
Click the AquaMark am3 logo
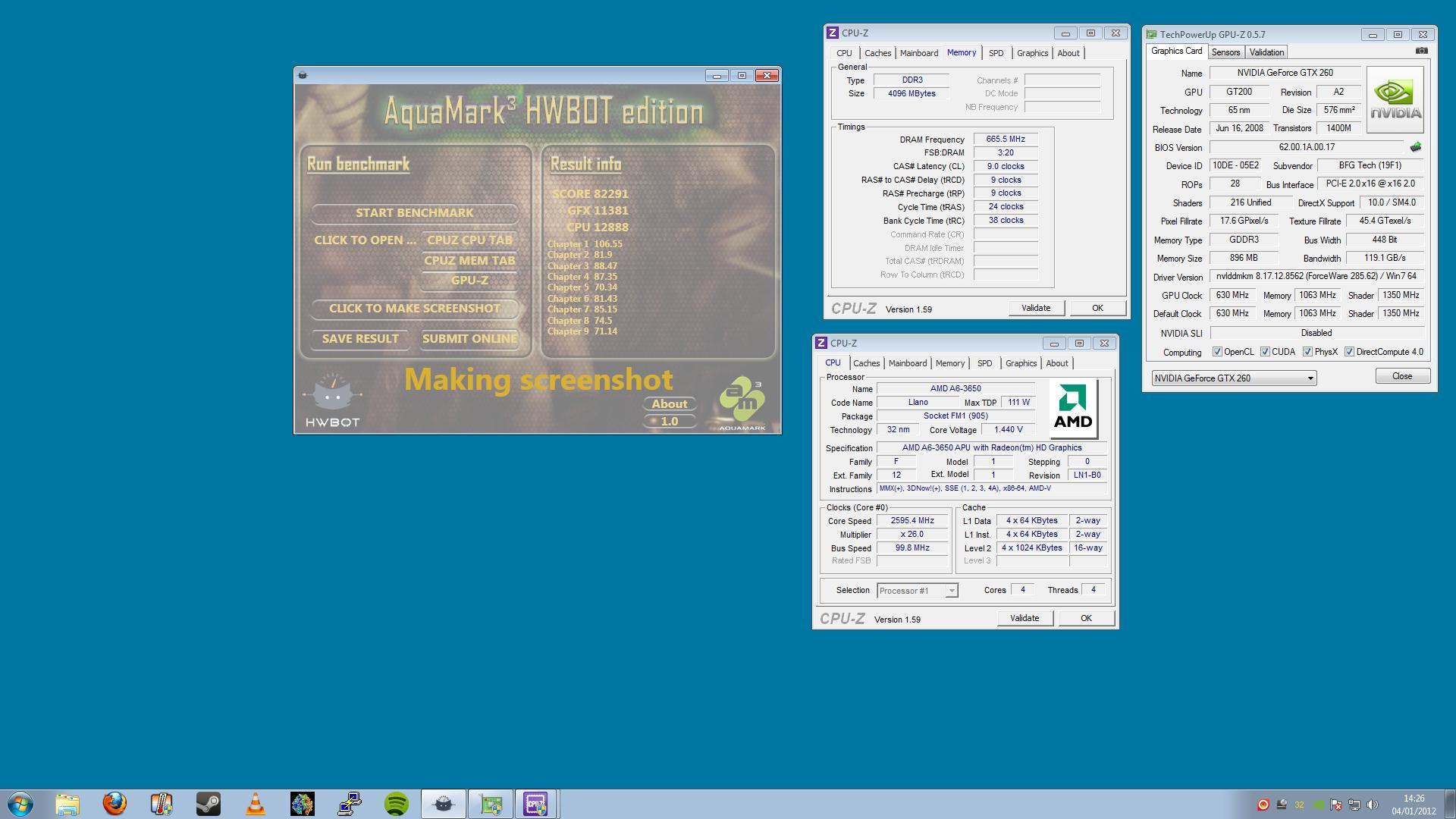pyautogui.click(x=742, y=403)
